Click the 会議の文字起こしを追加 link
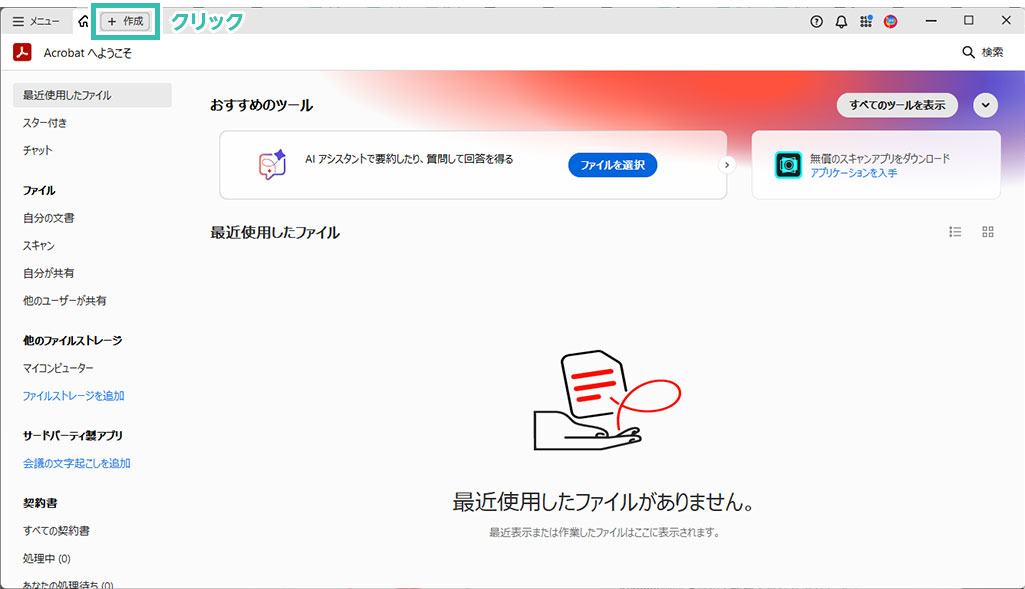Viewport: 1025px width, 589px height. [76, 463]
